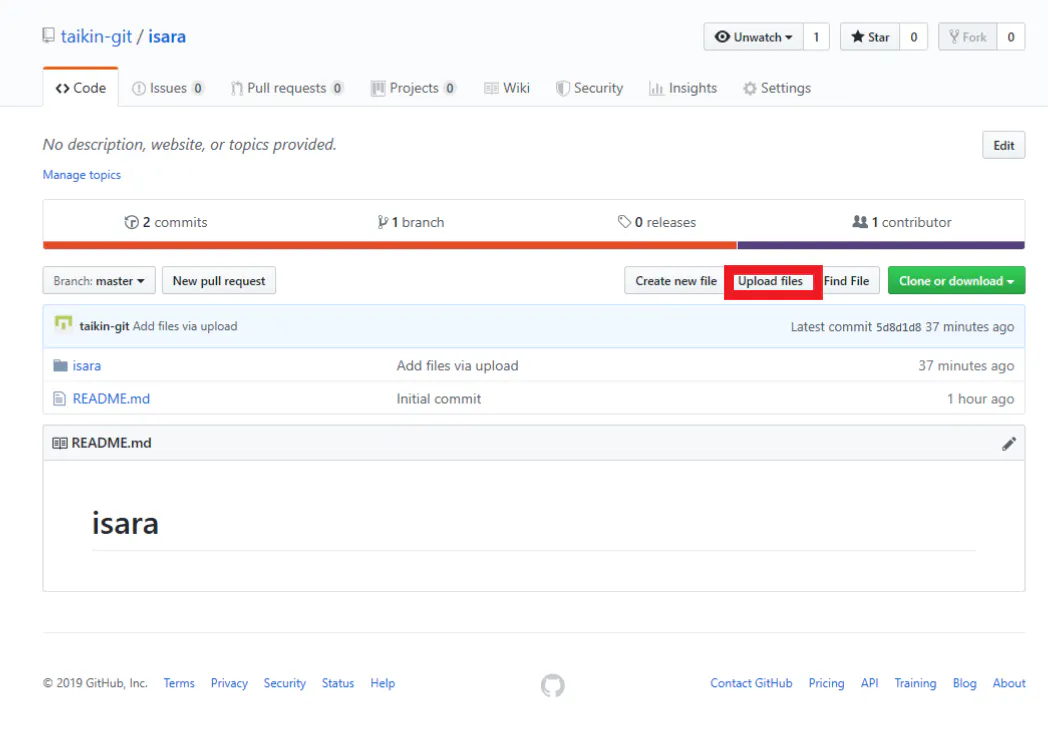The image size is (1048, 745).
Task: Click New pull request button
Action: click(219, 281)
